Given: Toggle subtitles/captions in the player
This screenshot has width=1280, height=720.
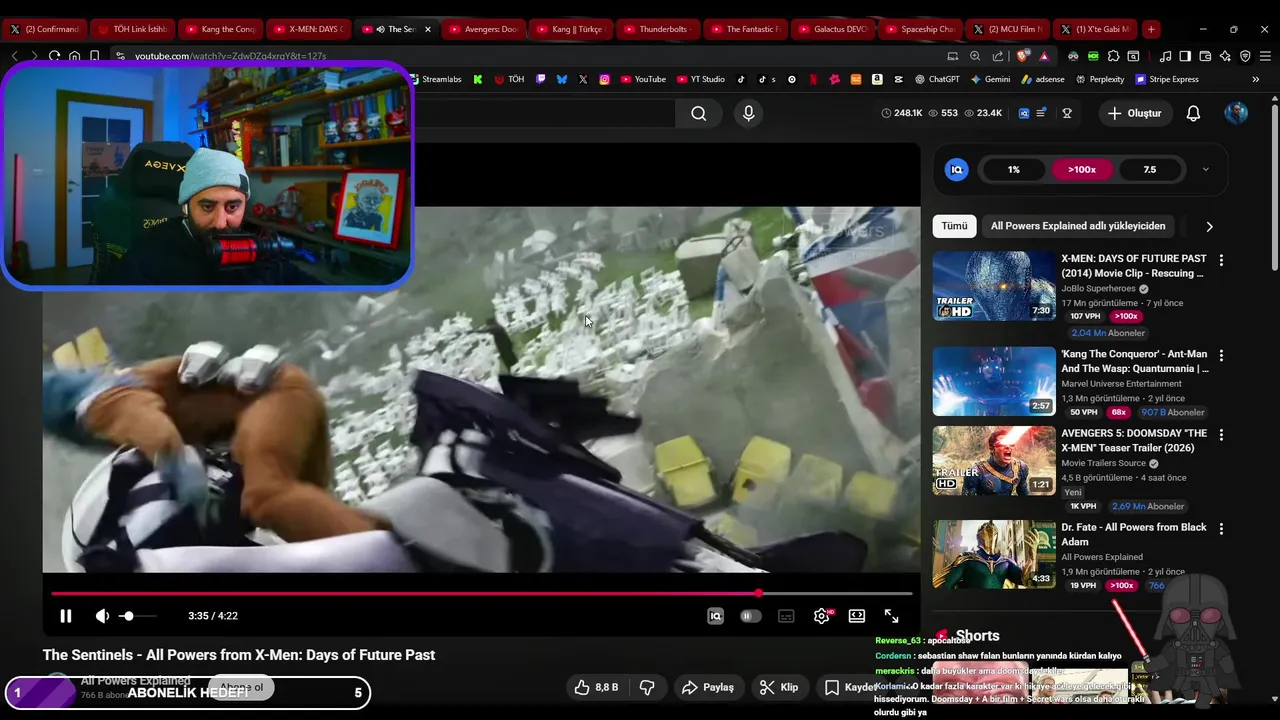Looking at the screenshot, I should pyautogui.click(x=786, y=616).
